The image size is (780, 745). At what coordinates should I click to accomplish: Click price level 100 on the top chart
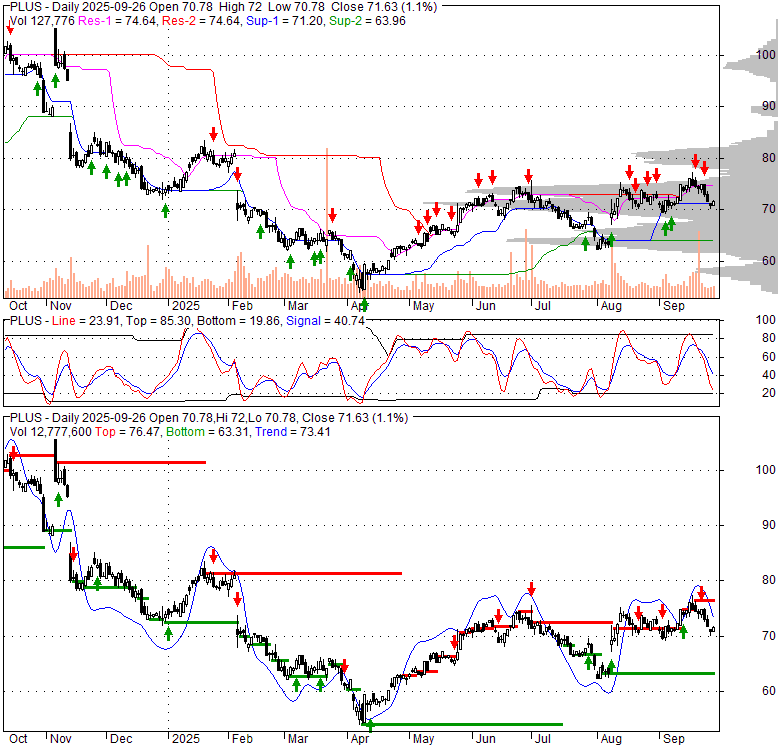(x=766, y=54)
